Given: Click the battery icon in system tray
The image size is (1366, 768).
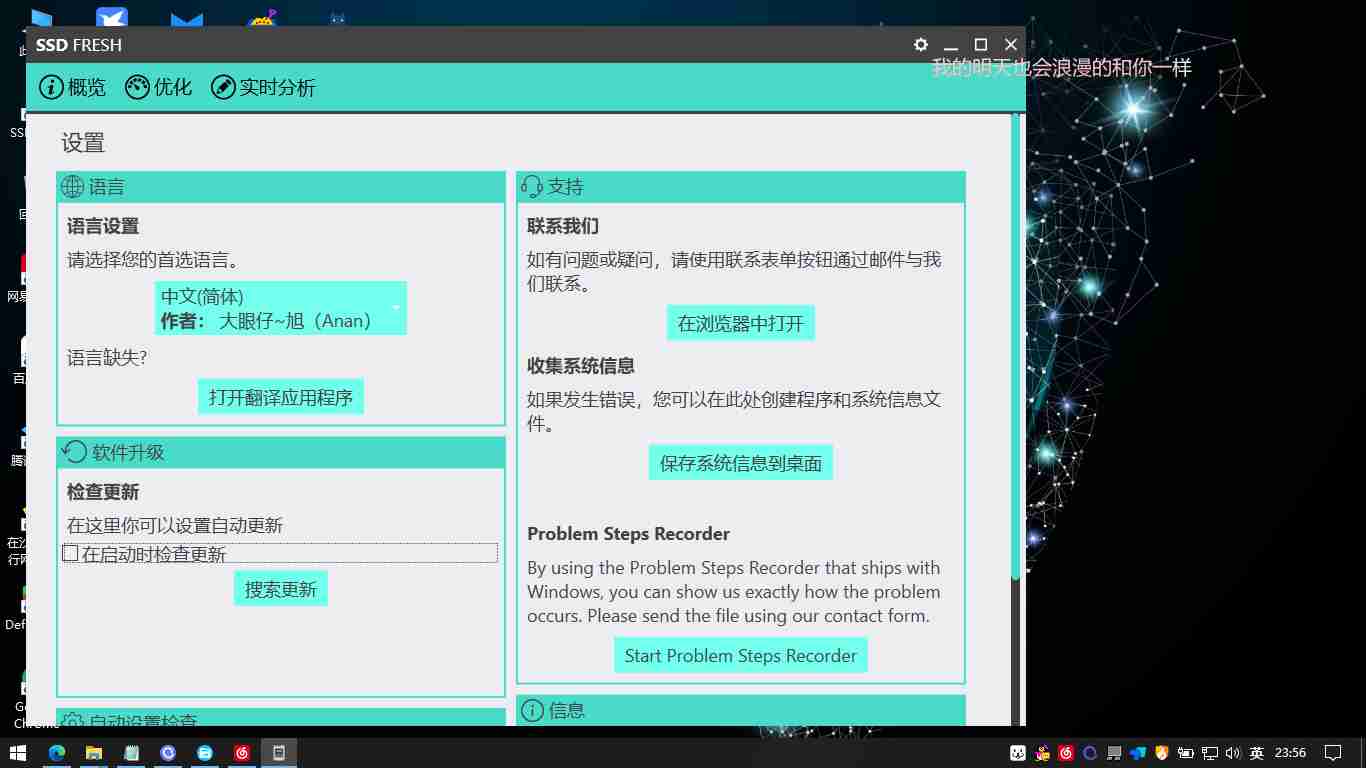Looking at the screenshot, I should click(1185, 753).
